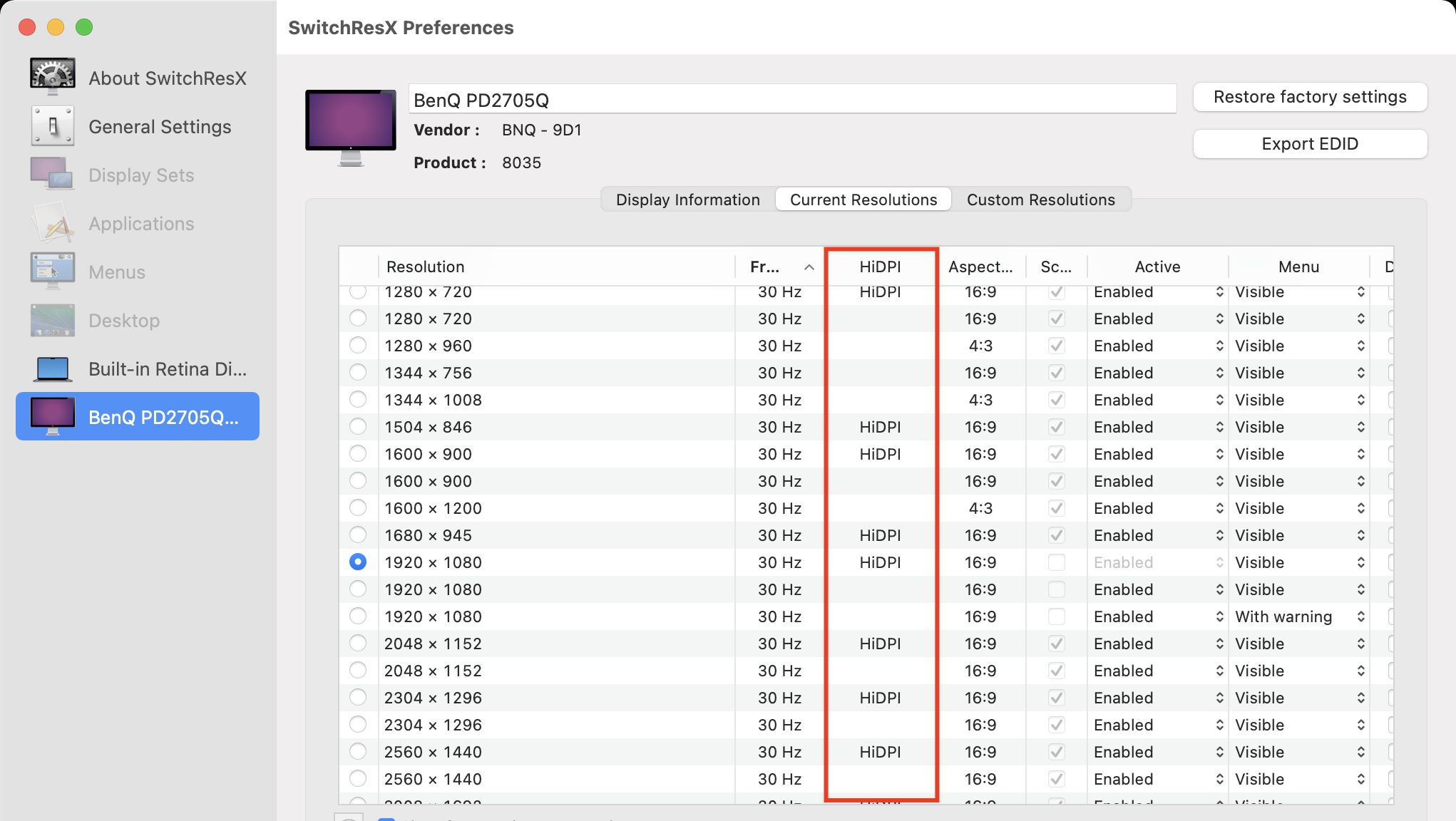
Task: Reverse sort order on the frequency column
Action: [x=779, y=267]
